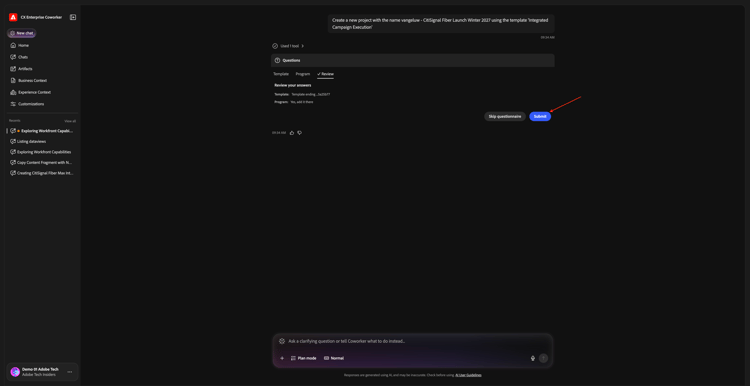Click the plus attachment icon
The image size is (750, 386).
[282, 358]
